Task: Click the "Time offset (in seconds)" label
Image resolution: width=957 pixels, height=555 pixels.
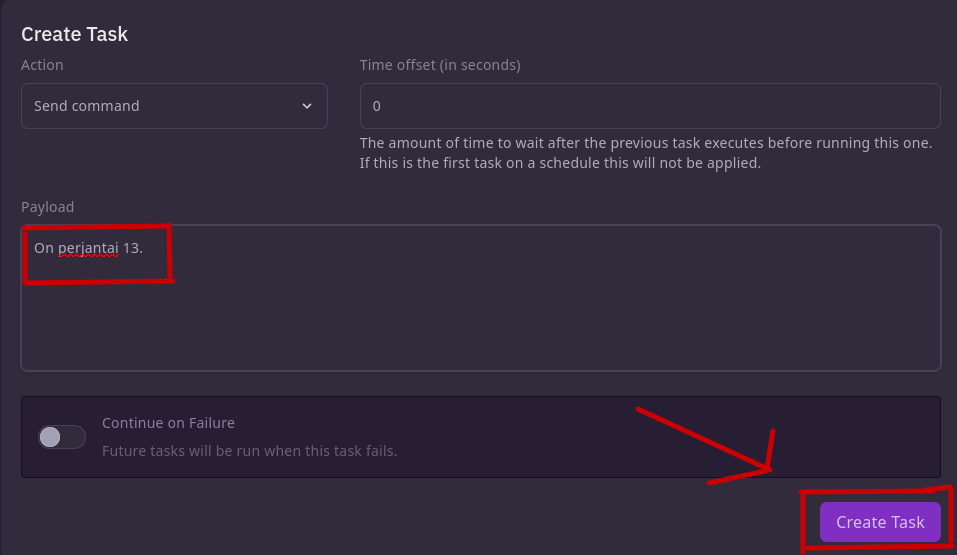Action: [x=440, y=65]
